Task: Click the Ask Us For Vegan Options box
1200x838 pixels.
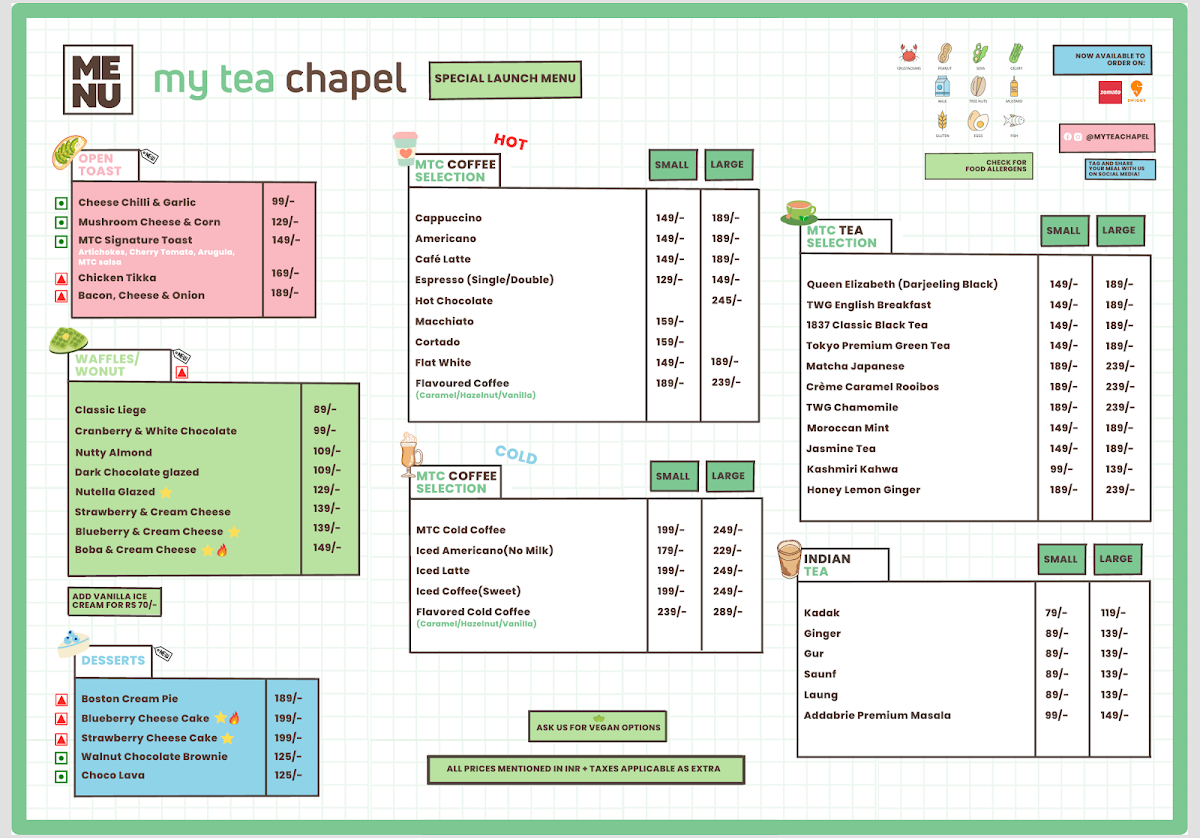Action: click(x=598, y=727)
